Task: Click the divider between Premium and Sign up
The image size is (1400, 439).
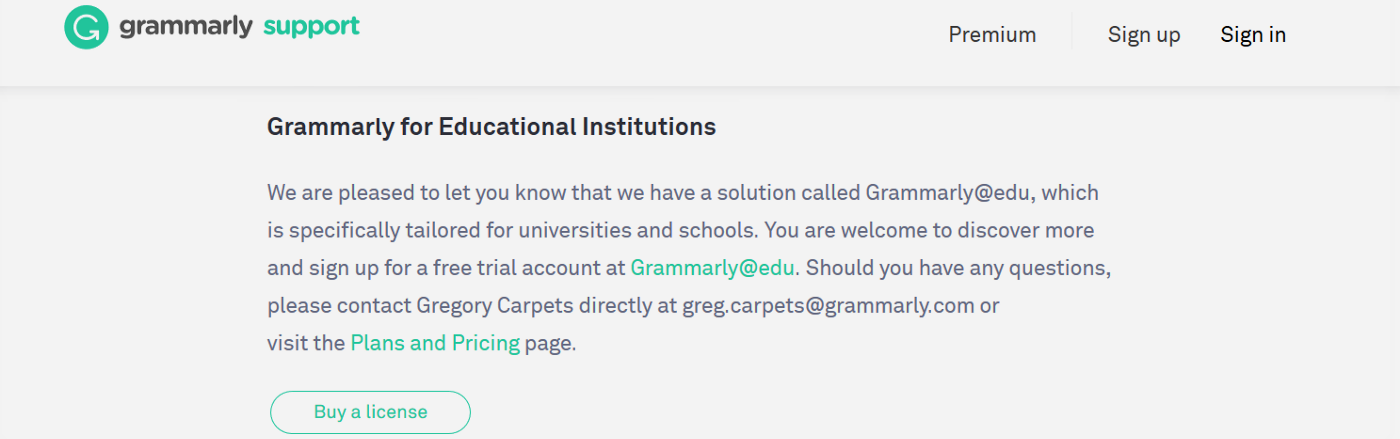Action: tap(1072, 31)
